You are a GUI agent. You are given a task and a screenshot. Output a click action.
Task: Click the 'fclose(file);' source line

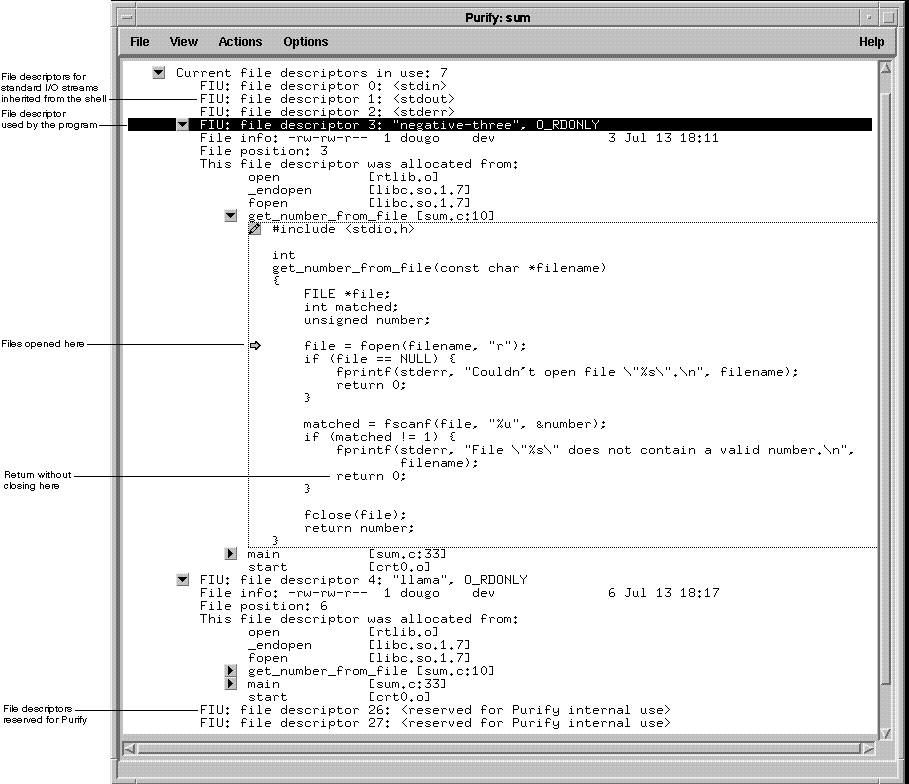click(x=355, y=515)
